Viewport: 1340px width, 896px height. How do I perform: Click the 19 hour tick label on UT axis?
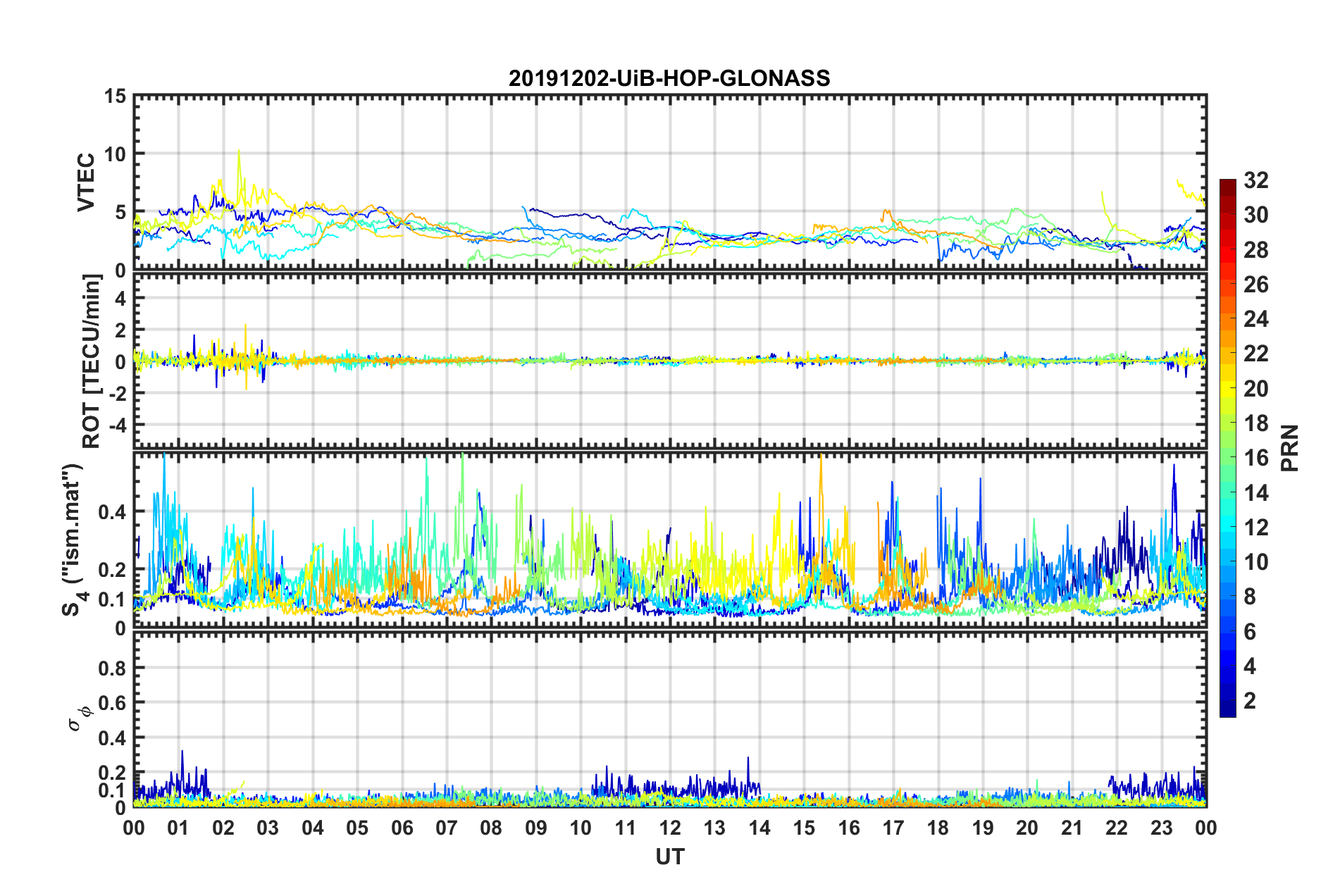click(x=983, y=828)
